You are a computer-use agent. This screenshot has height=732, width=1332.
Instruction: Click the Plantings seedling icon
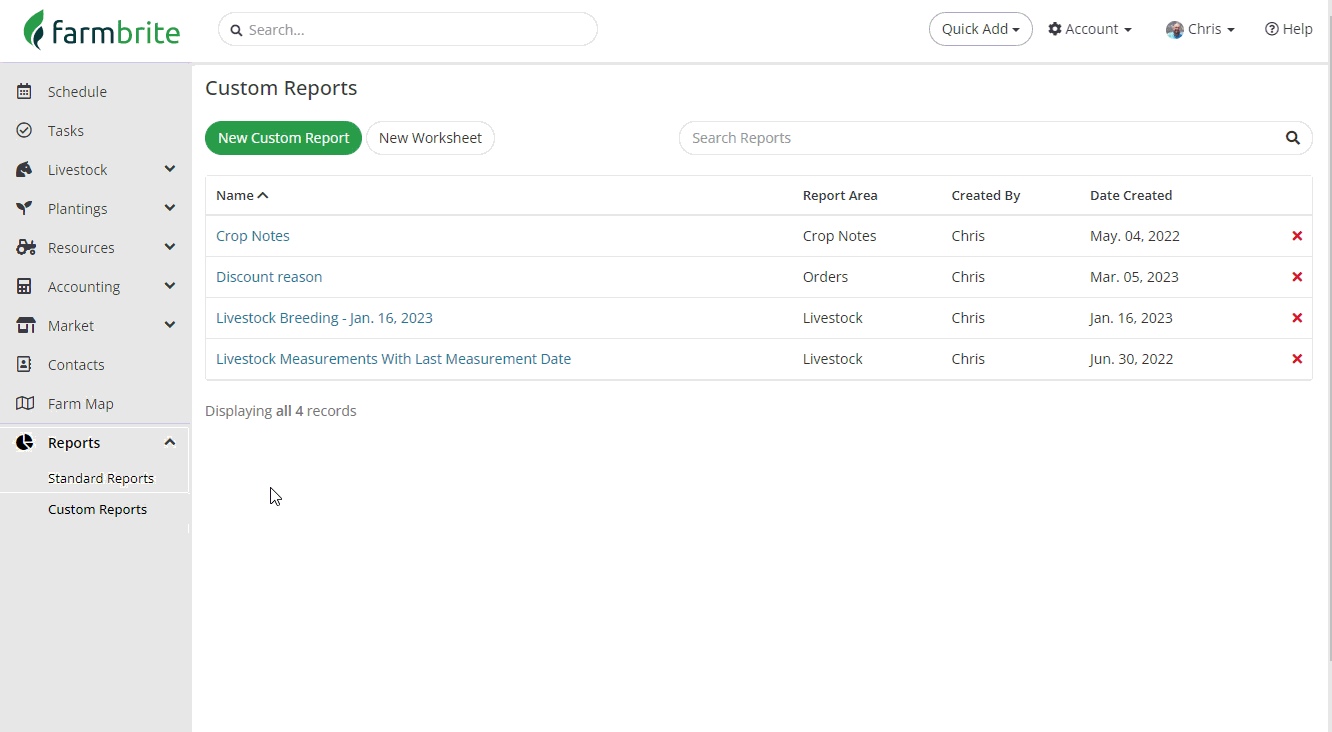(x=25, y=209)
